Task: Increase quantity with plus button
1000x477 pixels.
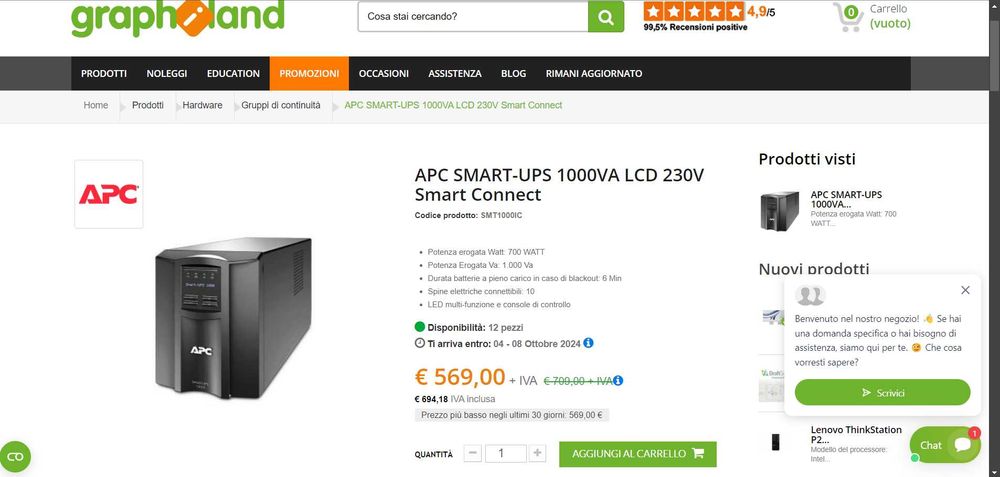Action: coord(538,453)
